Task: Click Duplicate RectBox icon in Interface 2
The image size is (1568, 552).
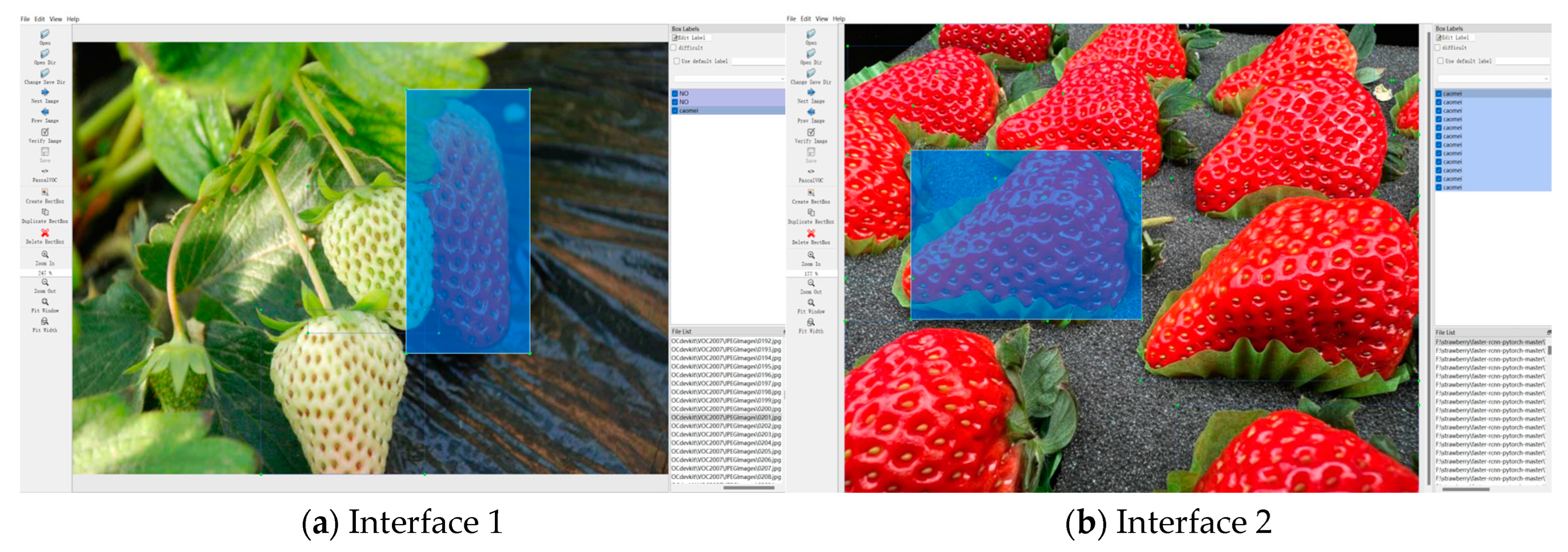Action: [x=811, y=213]
